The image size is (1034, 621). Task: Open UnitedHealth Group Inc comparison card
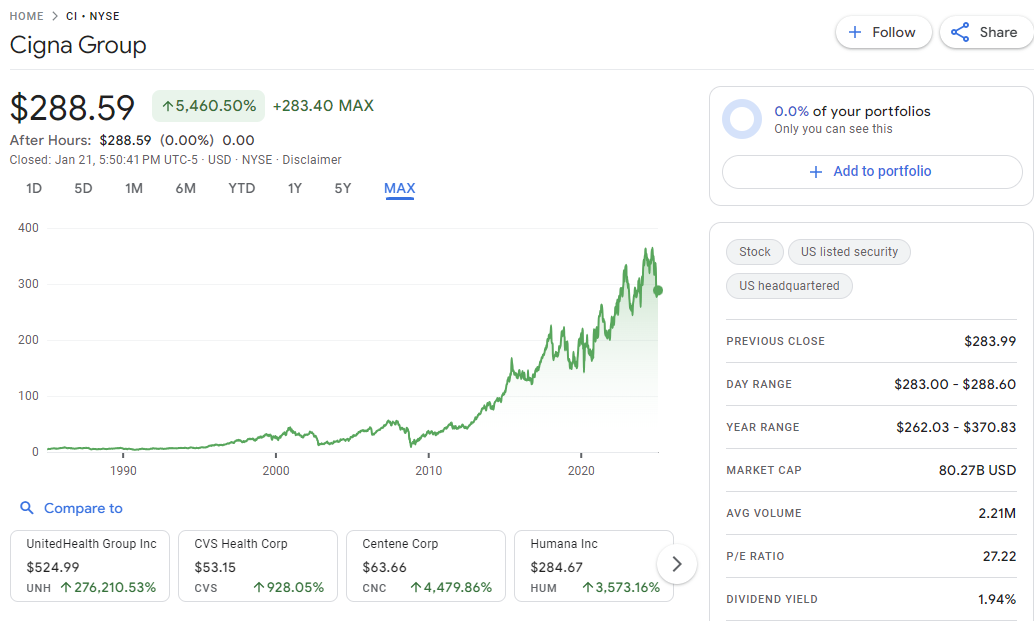coord(90,566)
